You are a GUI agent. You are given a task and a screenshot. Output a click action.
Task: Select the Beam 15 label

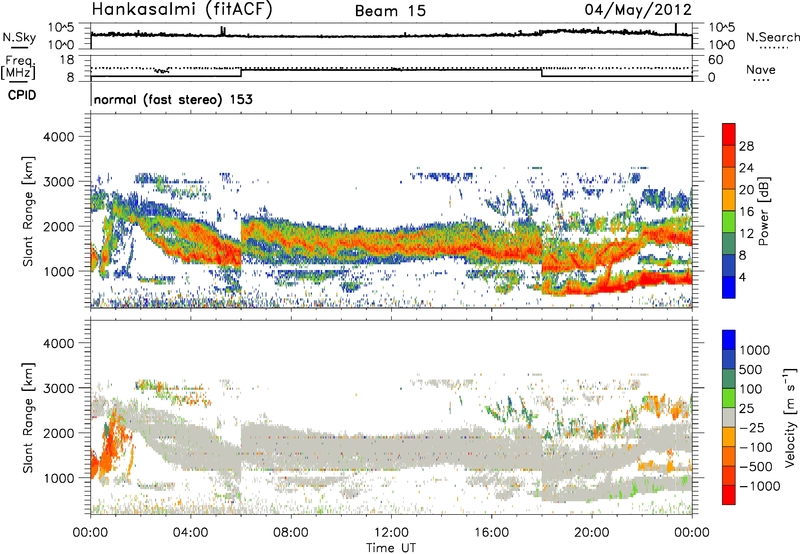pyautogui.click(x=390, y=11)
